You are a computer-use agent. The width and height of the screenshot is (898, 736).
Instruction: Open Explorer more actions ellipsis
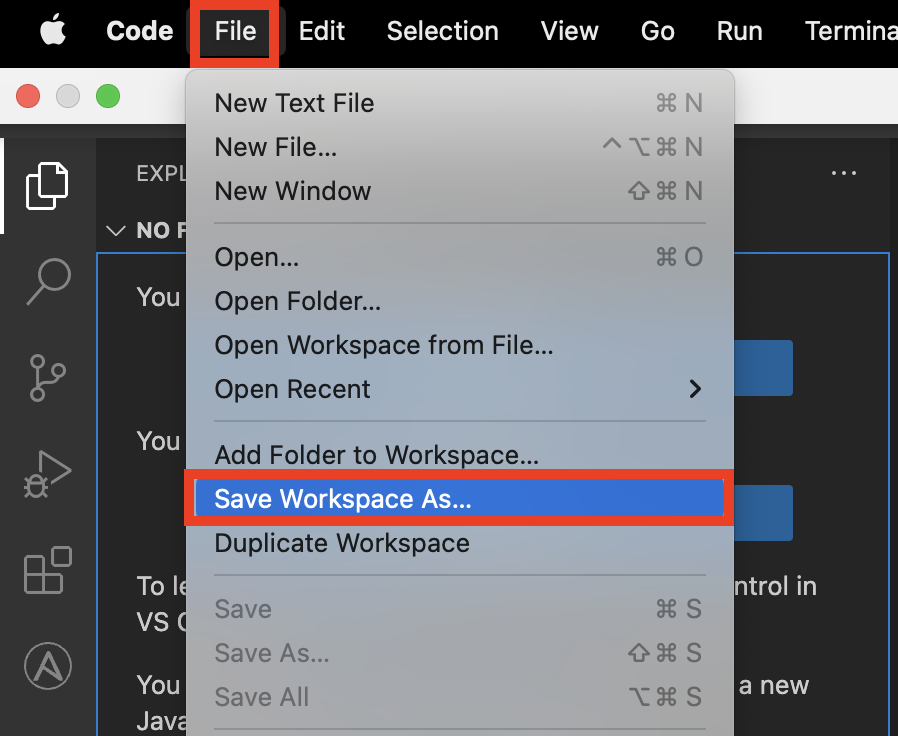(x=844, y=172)
